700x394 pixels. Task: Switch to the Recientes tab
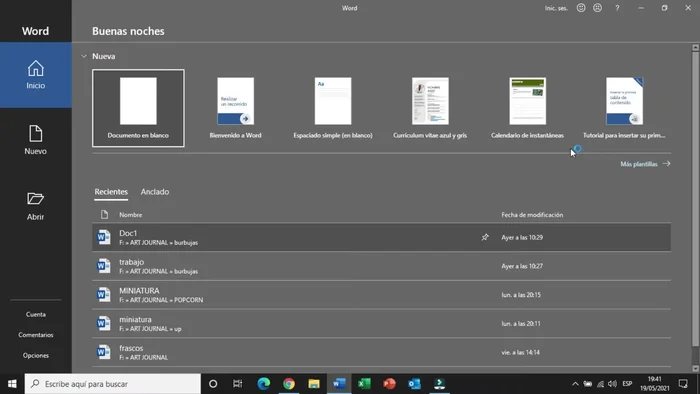pos(111,192)
